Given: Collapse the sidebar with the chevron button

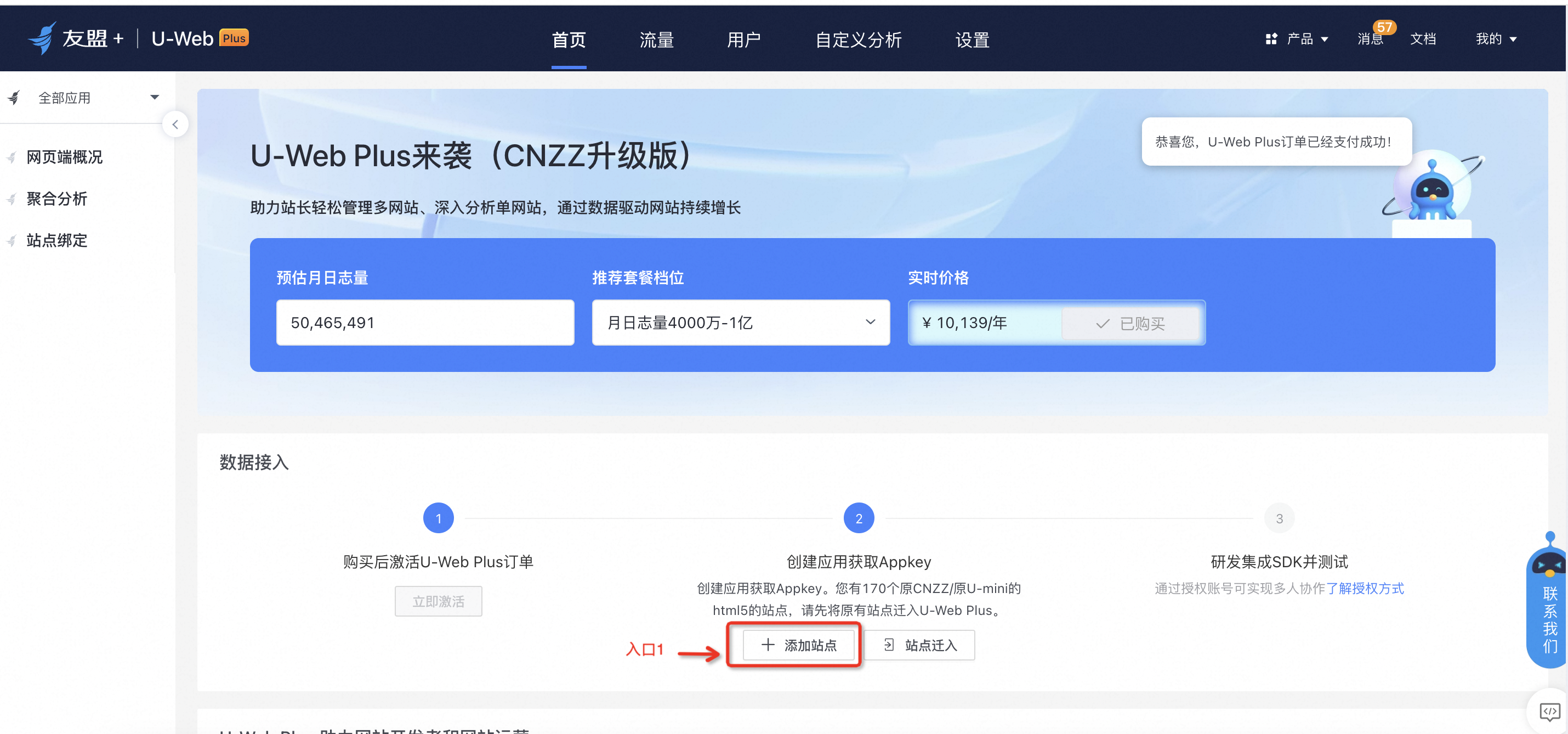Looking at the screenshot, I should 175,125.
